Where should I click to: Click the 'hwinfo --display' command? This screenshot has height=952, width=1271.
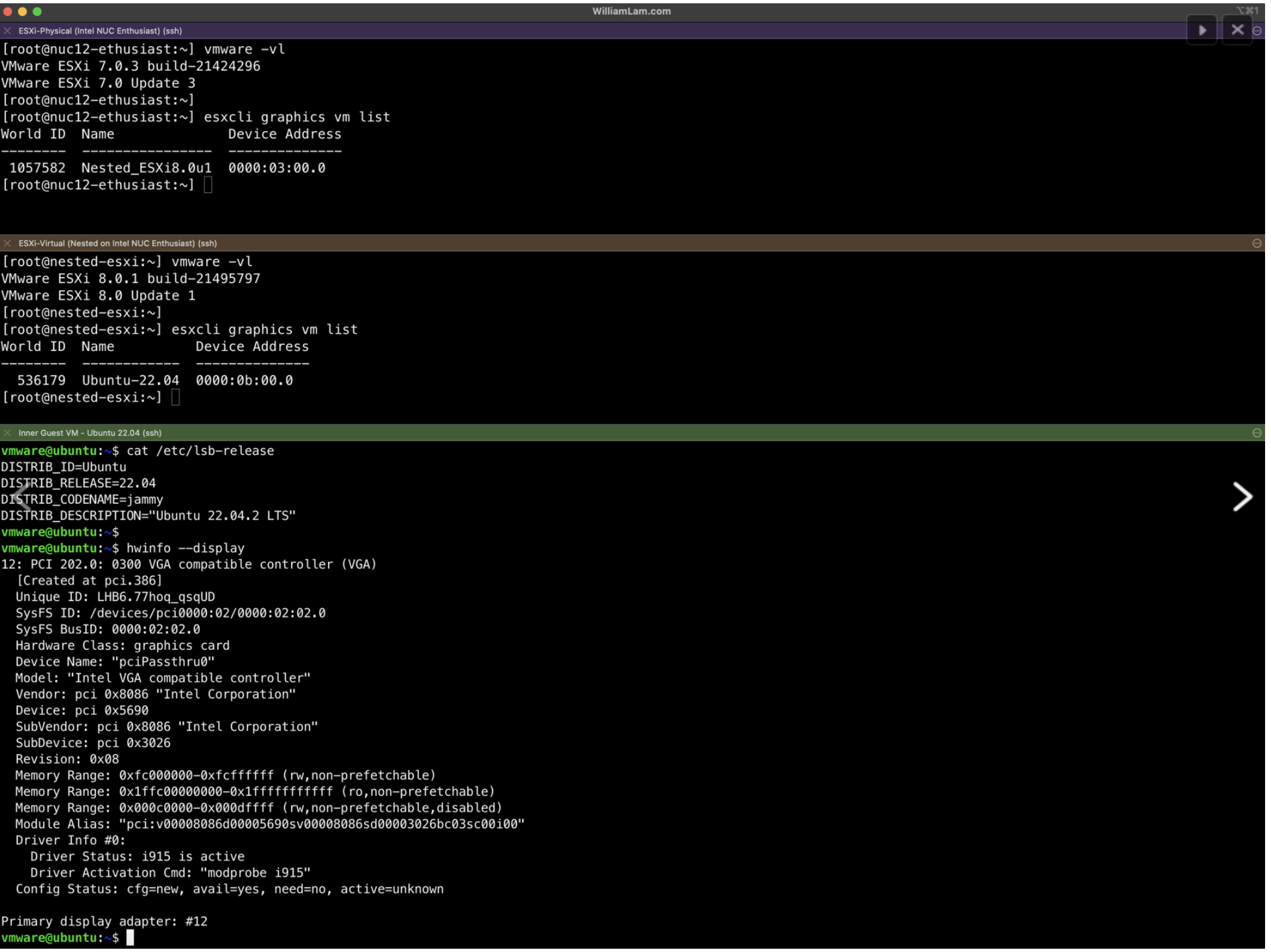tap(186, 550)
